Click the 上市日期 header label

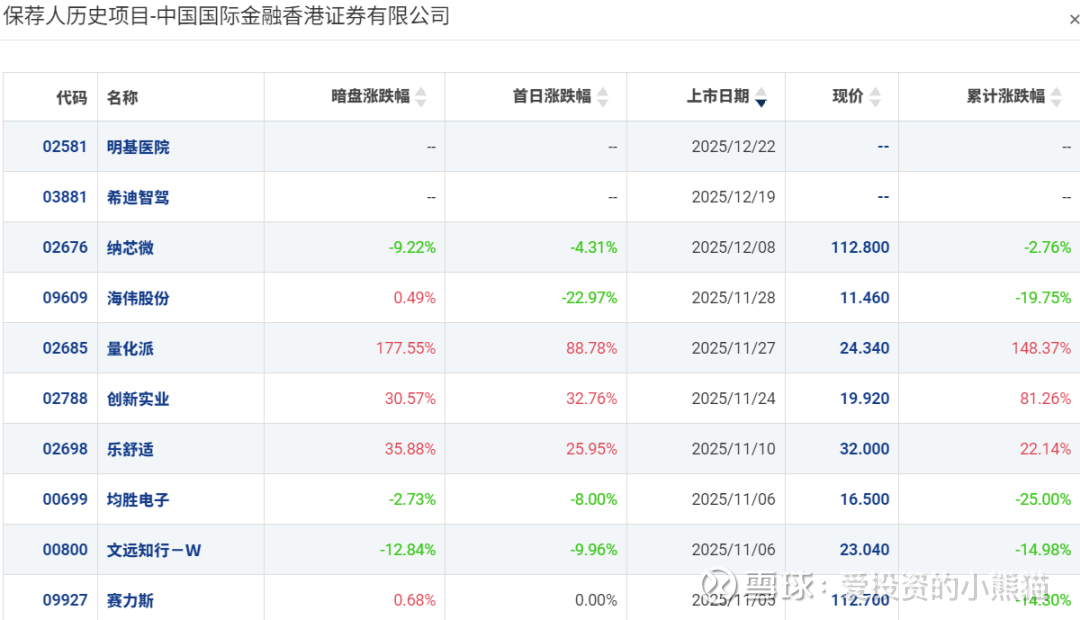pyautogui.click(x=718, y=96)
